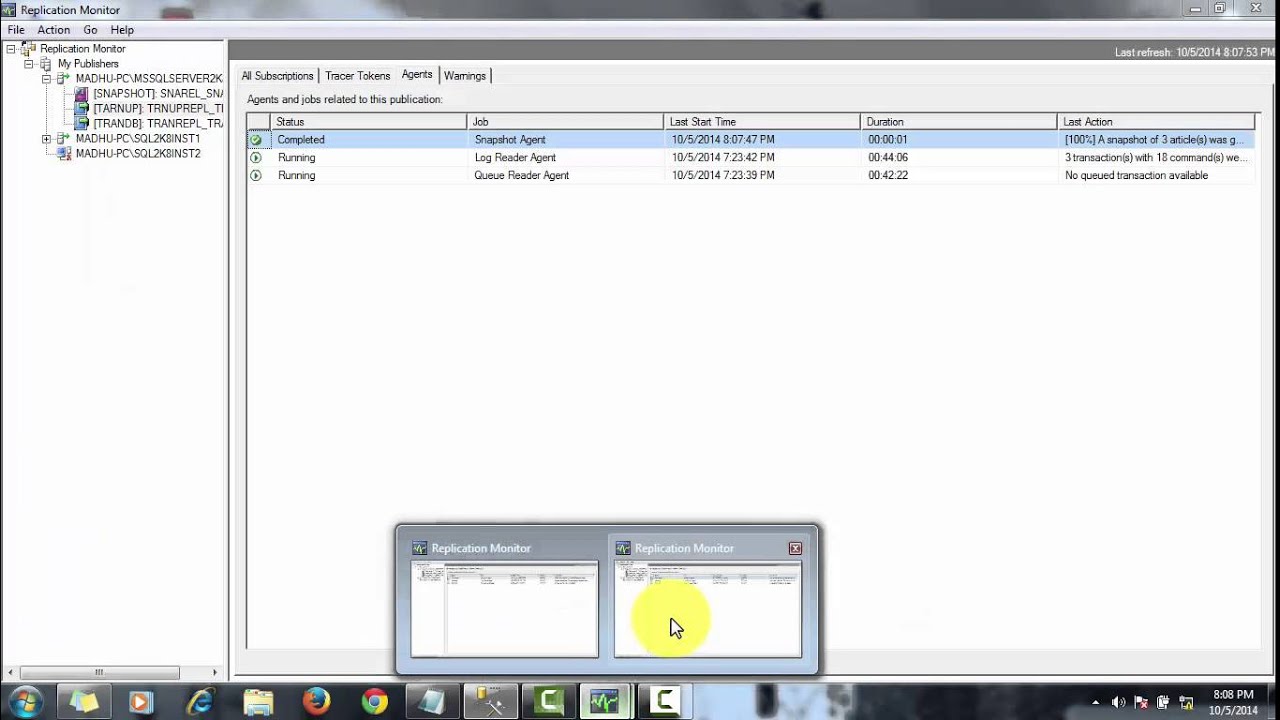Open the Help menu

[x=122, y=30]
